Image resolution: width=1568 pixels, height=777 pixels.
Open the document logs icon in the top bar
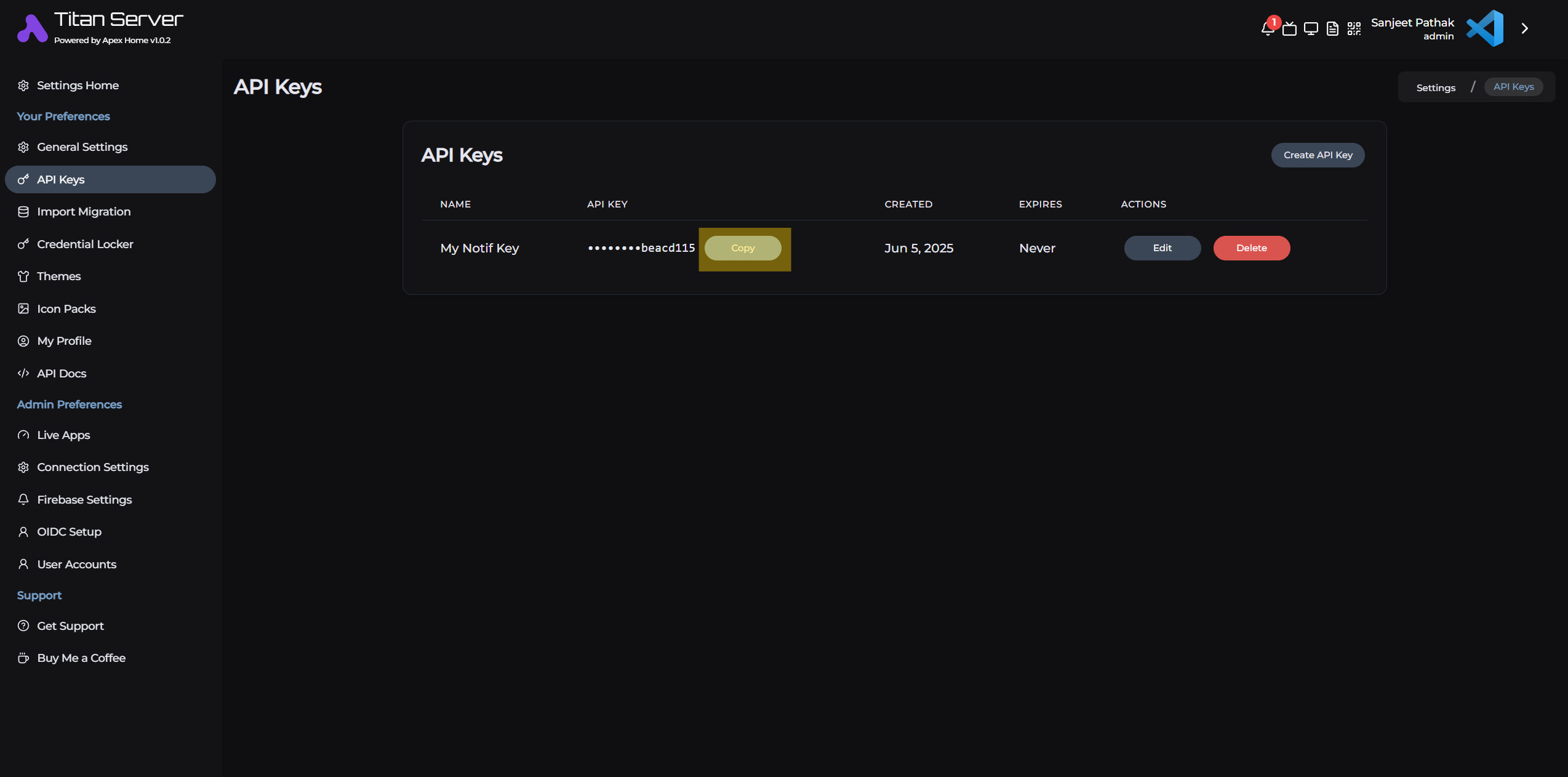(1332, 28)
